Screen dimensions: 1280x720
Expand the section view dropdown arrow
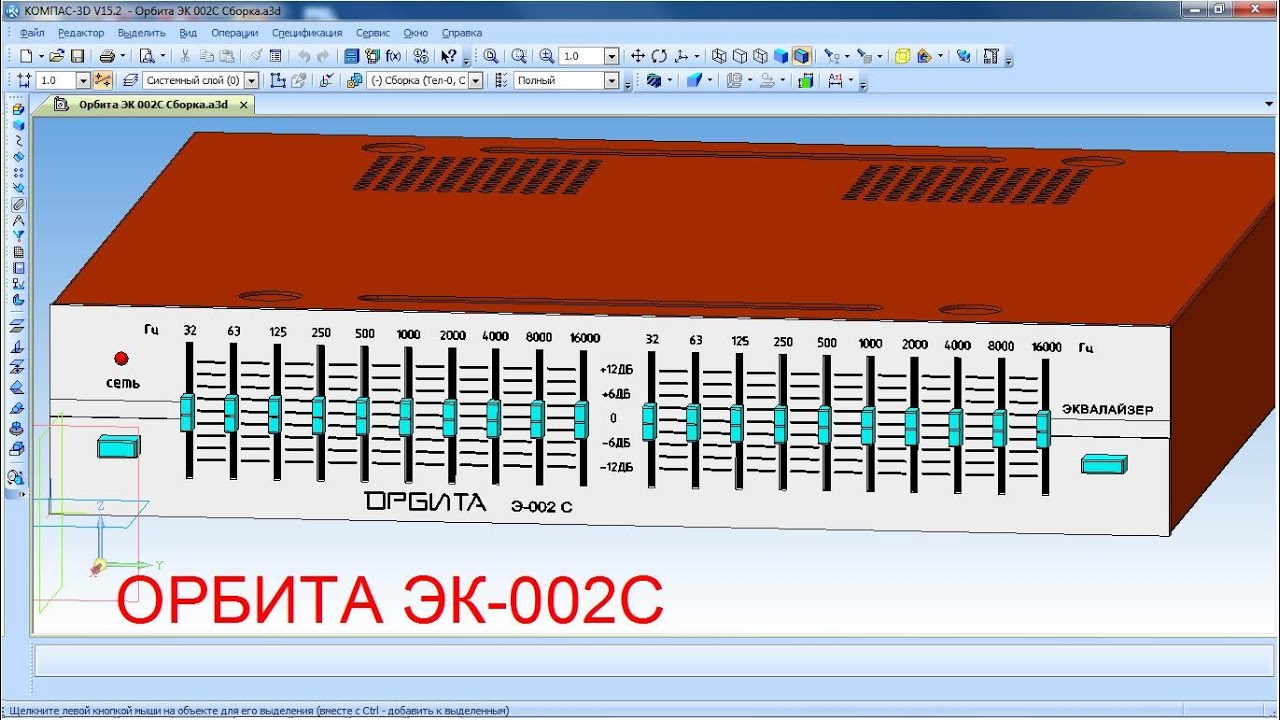click(x=669, y=80)
